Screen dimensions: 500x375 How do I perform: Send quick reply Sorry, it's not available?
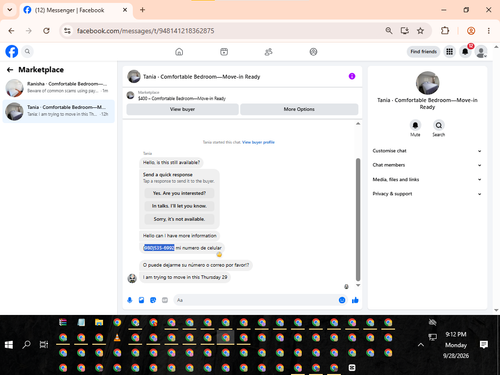[179, 219]
